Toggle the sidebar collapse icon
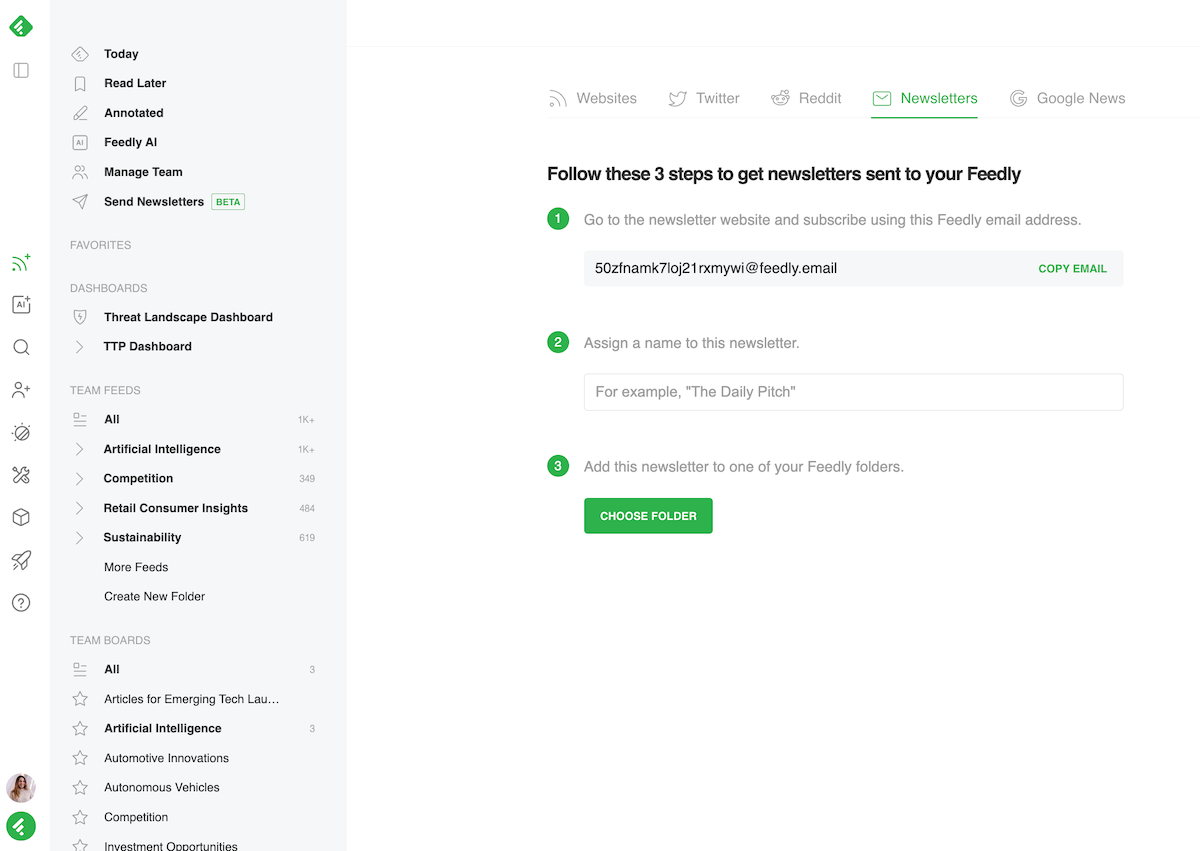 tap(21, 70)
